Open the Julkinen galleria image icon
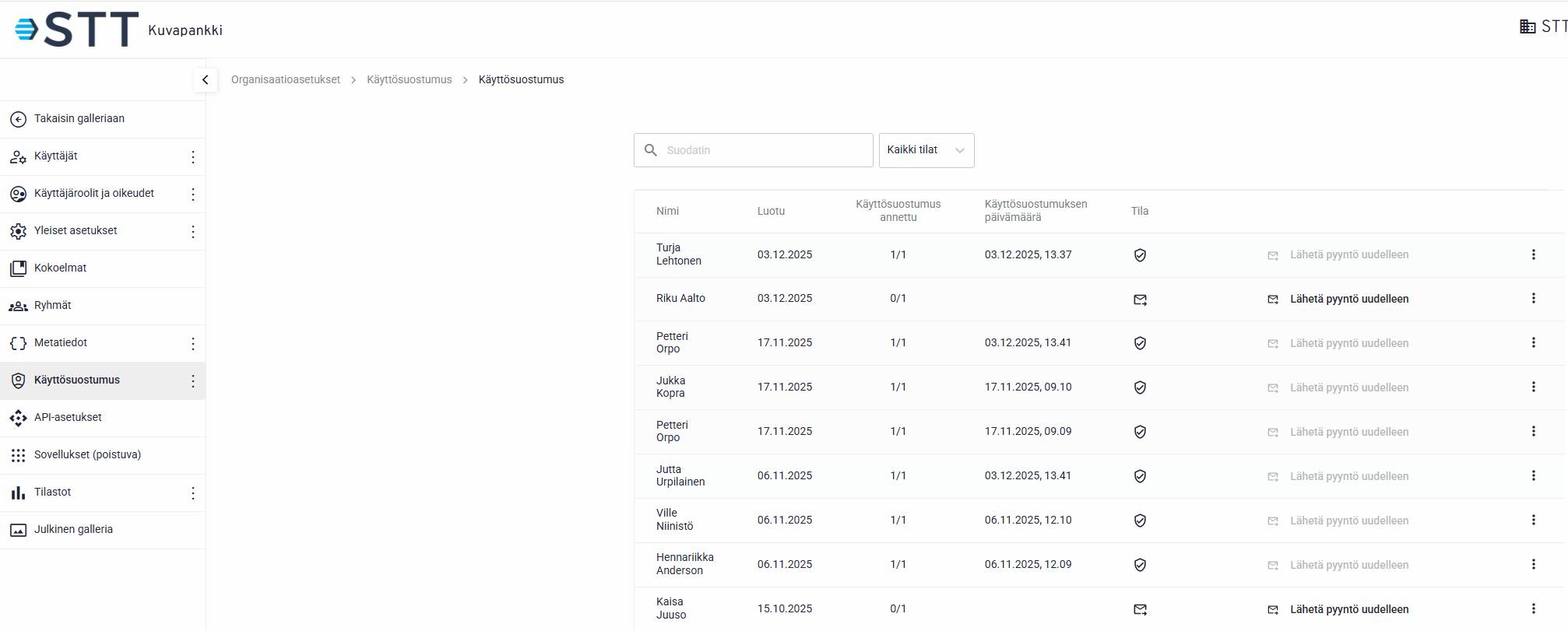1568x631 pixels. tap(18, 530)
